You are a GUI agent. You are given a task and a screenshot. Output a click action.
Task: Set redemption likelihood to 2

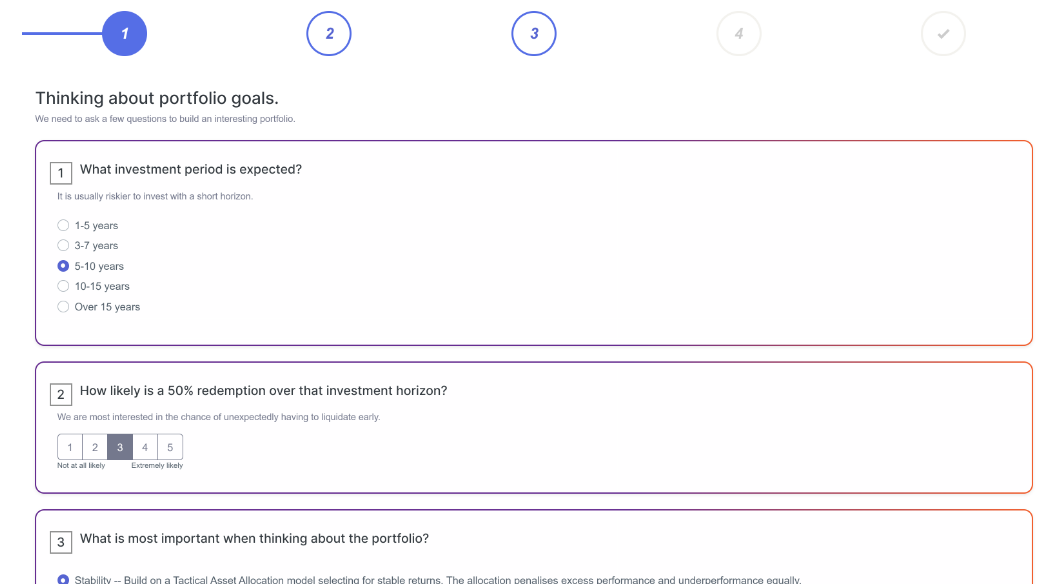(x=95, y=447)
